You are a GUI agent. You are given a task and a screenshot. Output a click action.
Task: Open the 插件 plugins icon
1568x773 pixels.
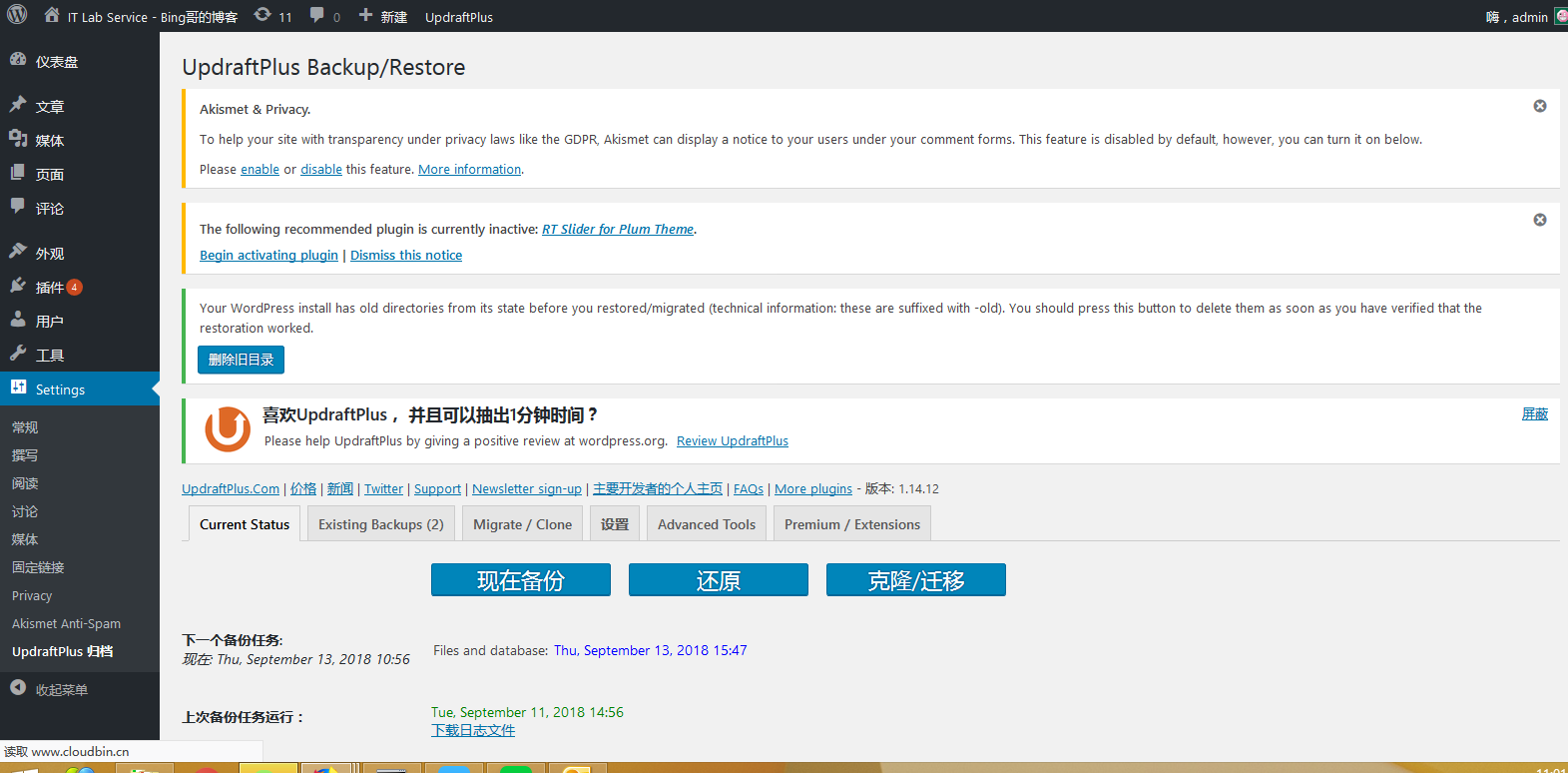tap(18, 286)
